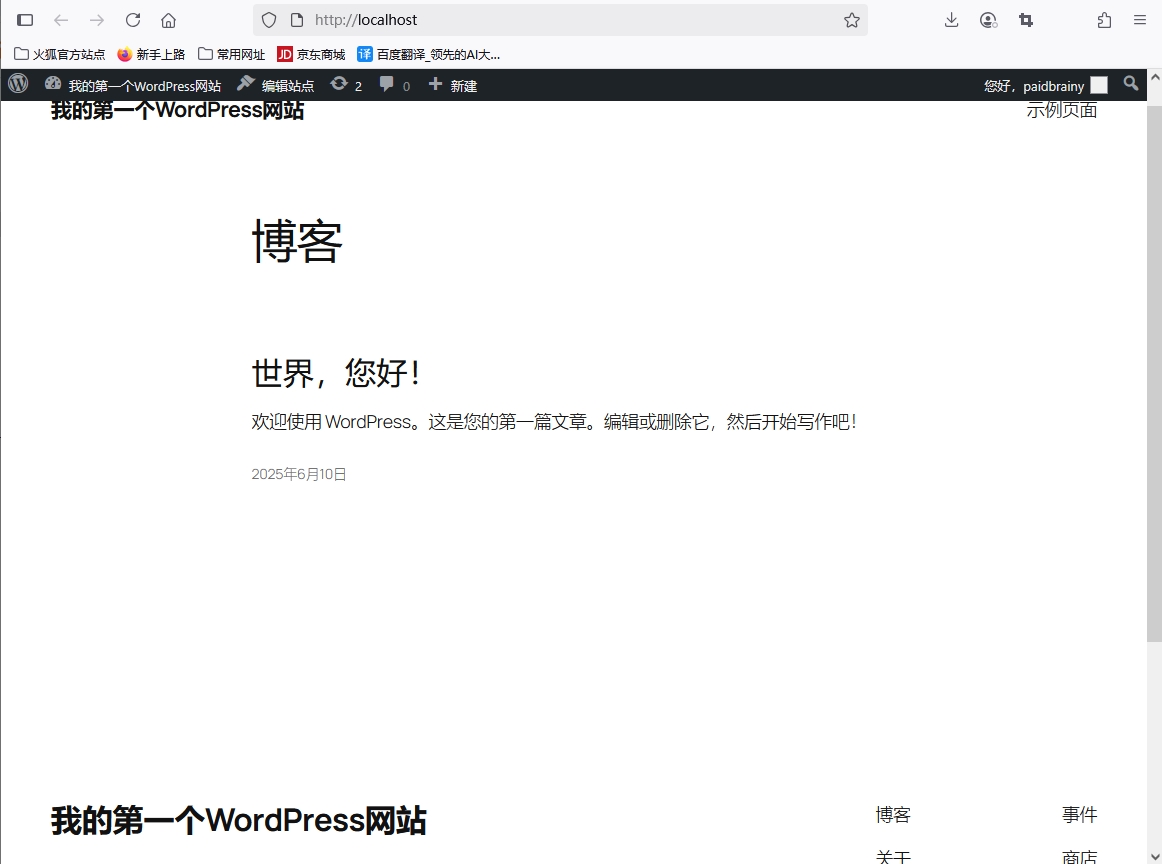Open the Firefox account icon
Image resolution: width=1162 pixels, height=864 pixels.
988,20
